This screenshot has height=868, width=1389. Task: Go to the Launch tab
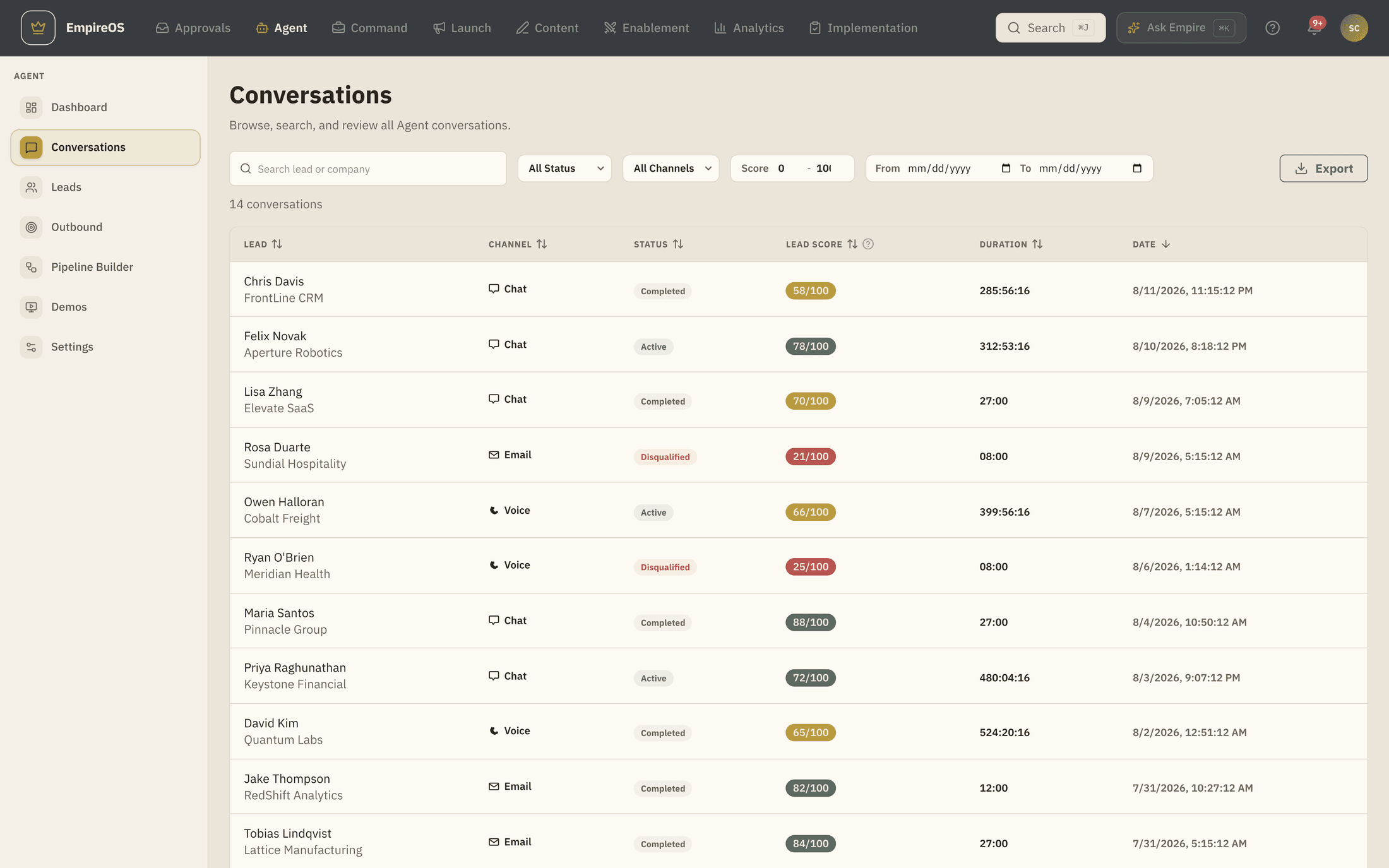[462, 28]
